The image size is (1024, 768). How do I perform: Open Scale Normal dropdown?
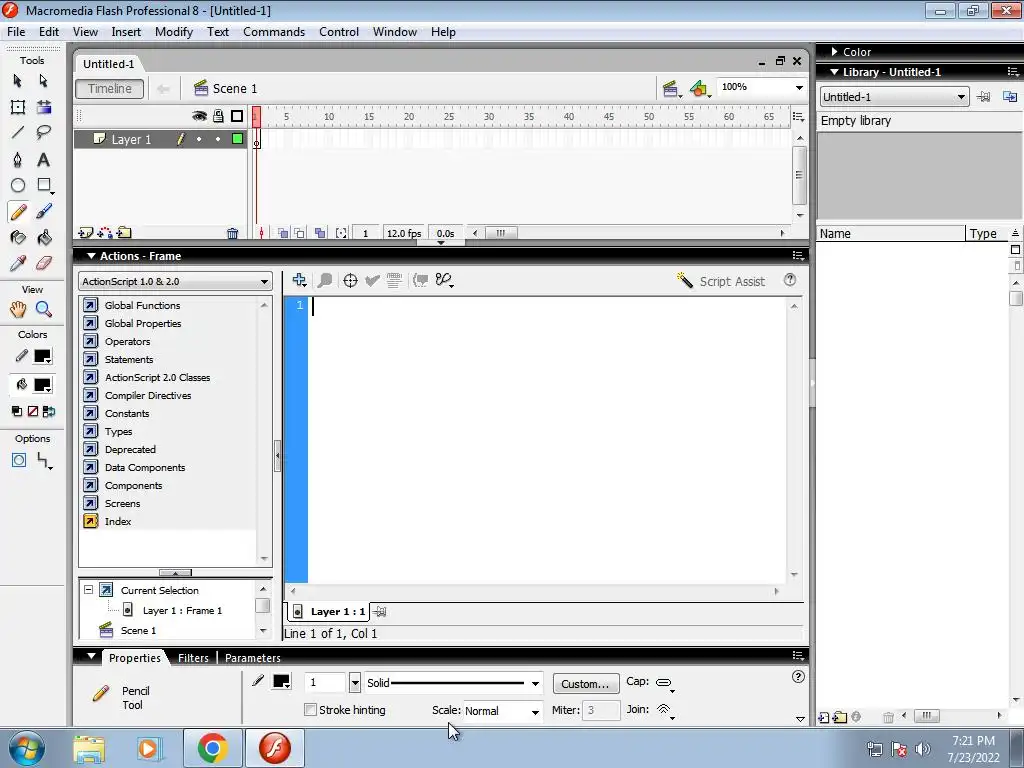tap(502, 711)
